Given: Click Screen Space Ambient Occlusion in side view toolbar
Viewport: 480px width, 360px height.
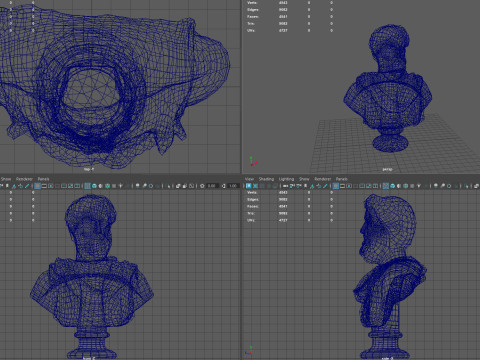Looking at the screenshot, I should pyautogui.click(x=436, y=186).
